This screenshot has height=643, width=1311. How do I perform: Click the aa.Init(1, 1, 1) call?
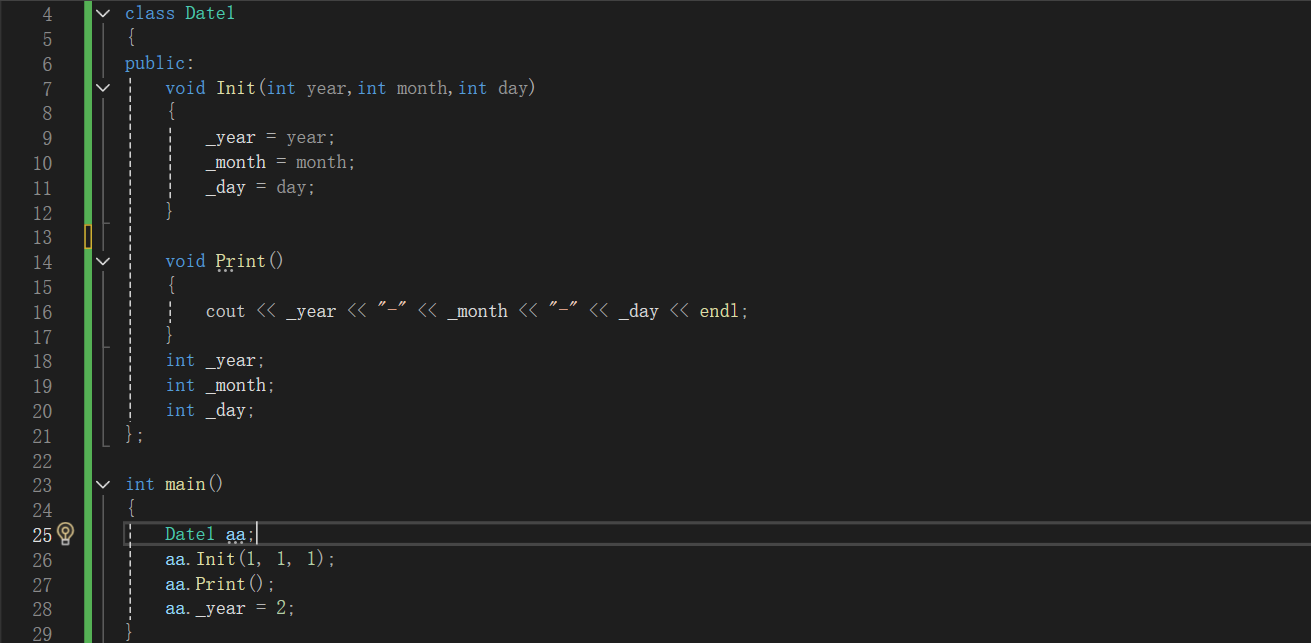pos(251,559)
